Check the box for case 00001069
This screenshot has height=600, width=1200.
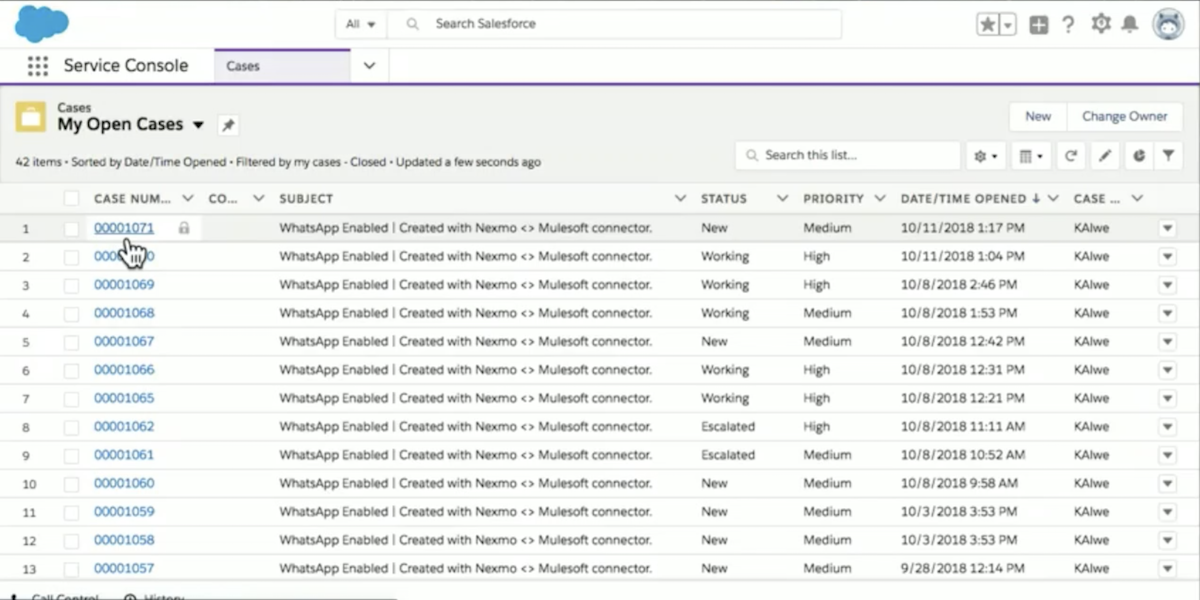click(71, 285)
